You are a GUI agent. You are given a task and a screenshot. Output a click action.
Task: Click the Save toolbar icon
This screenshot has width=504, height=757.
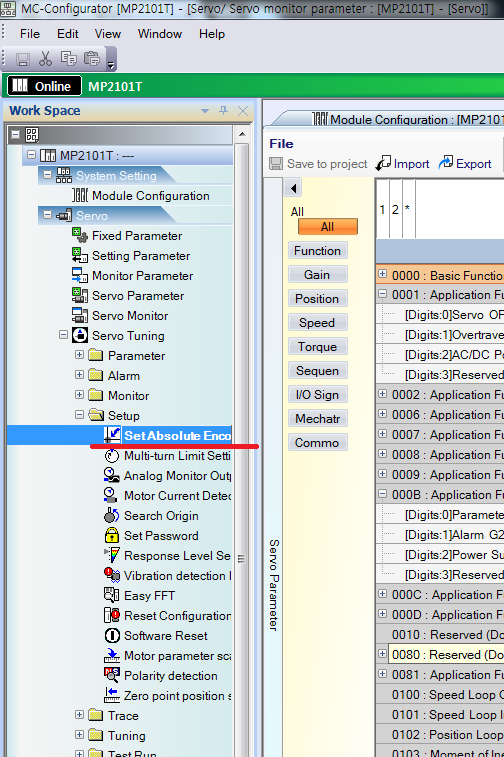pyautogui.click(x=23, y=59)
